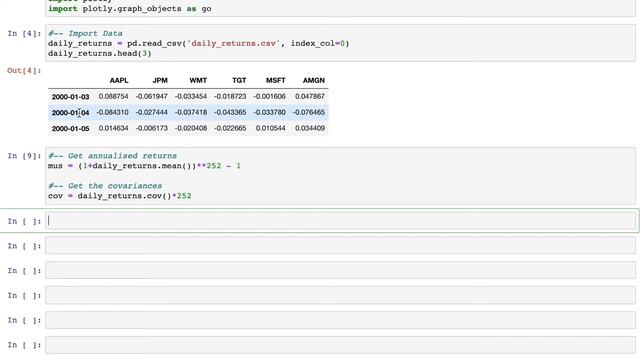640x360 pixels.
Task: Select the WMT column header
Action: point(198,80)
